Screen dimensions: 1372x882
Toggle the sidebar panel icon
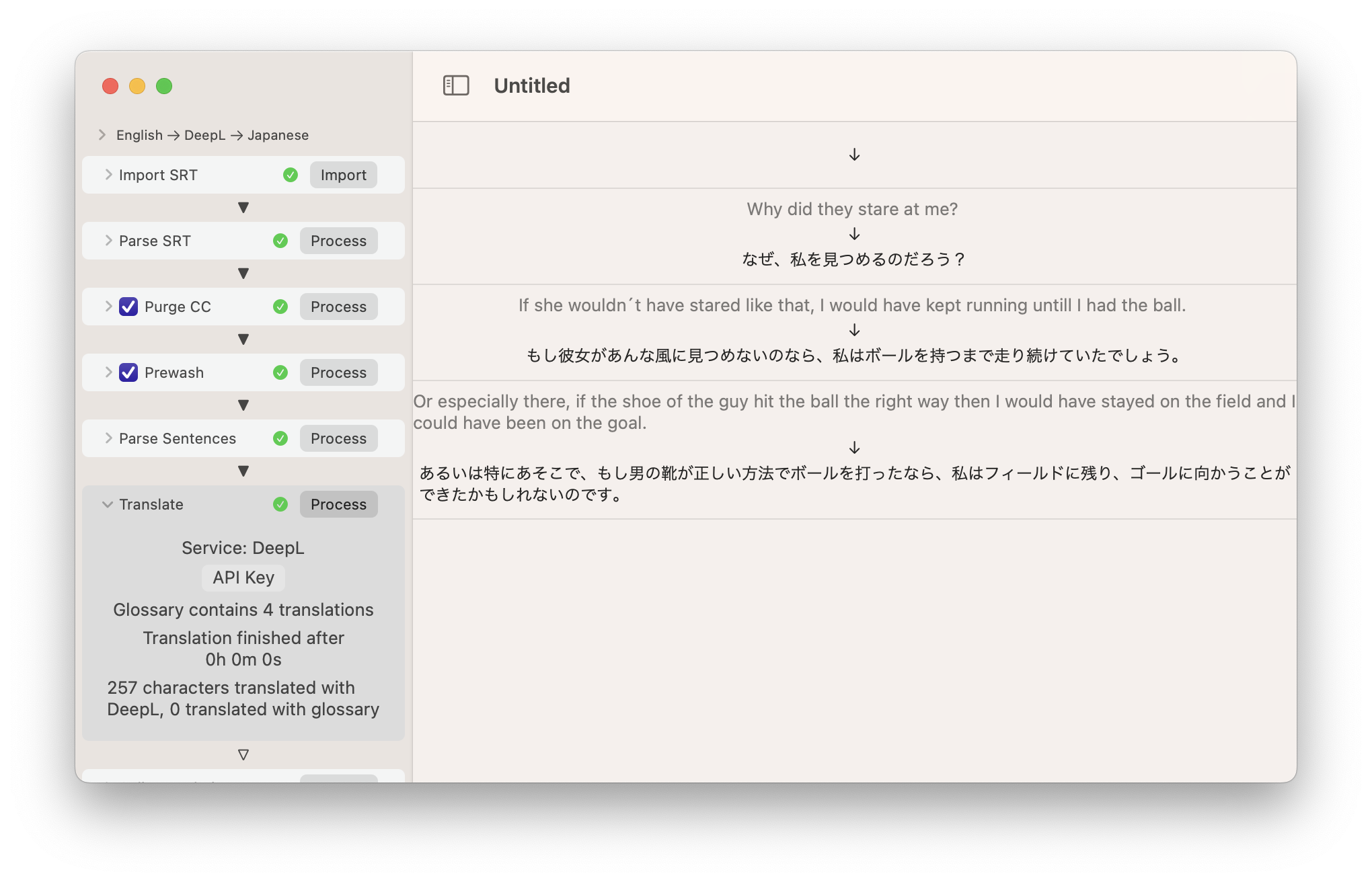pyautogui.click(x=456, y=85)
